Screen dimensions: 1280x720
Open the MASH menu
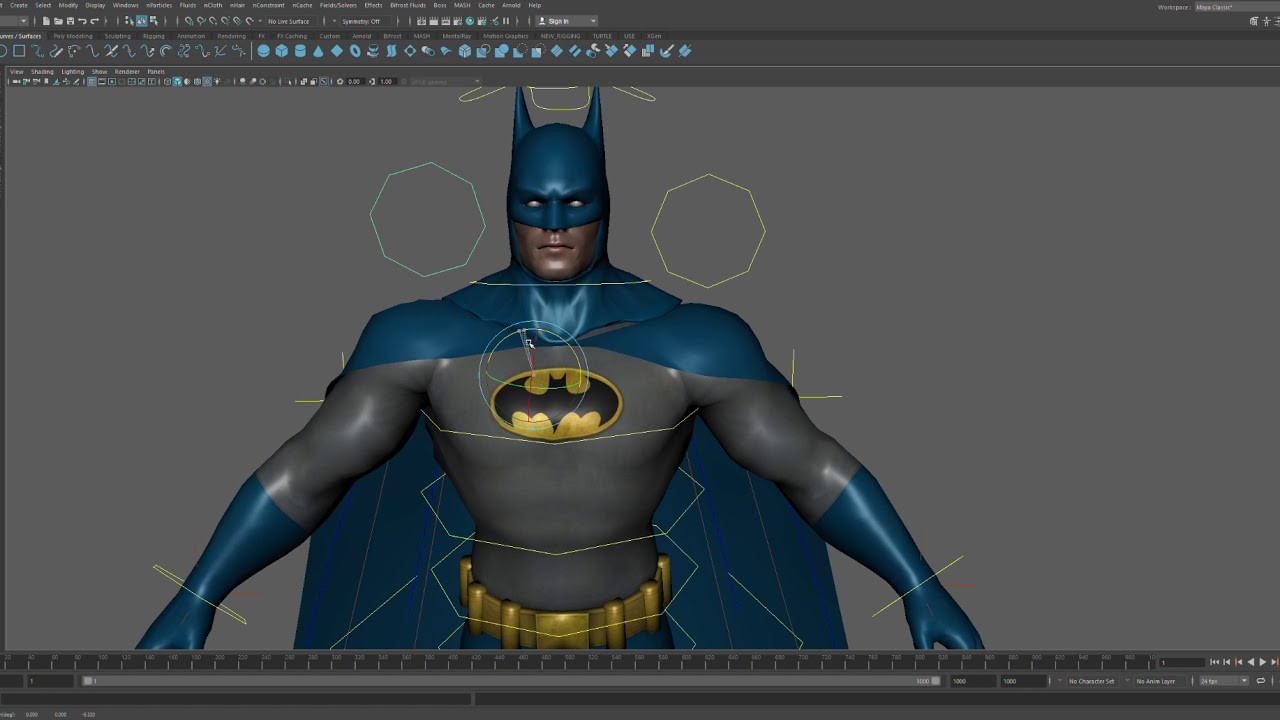(461, 5)
